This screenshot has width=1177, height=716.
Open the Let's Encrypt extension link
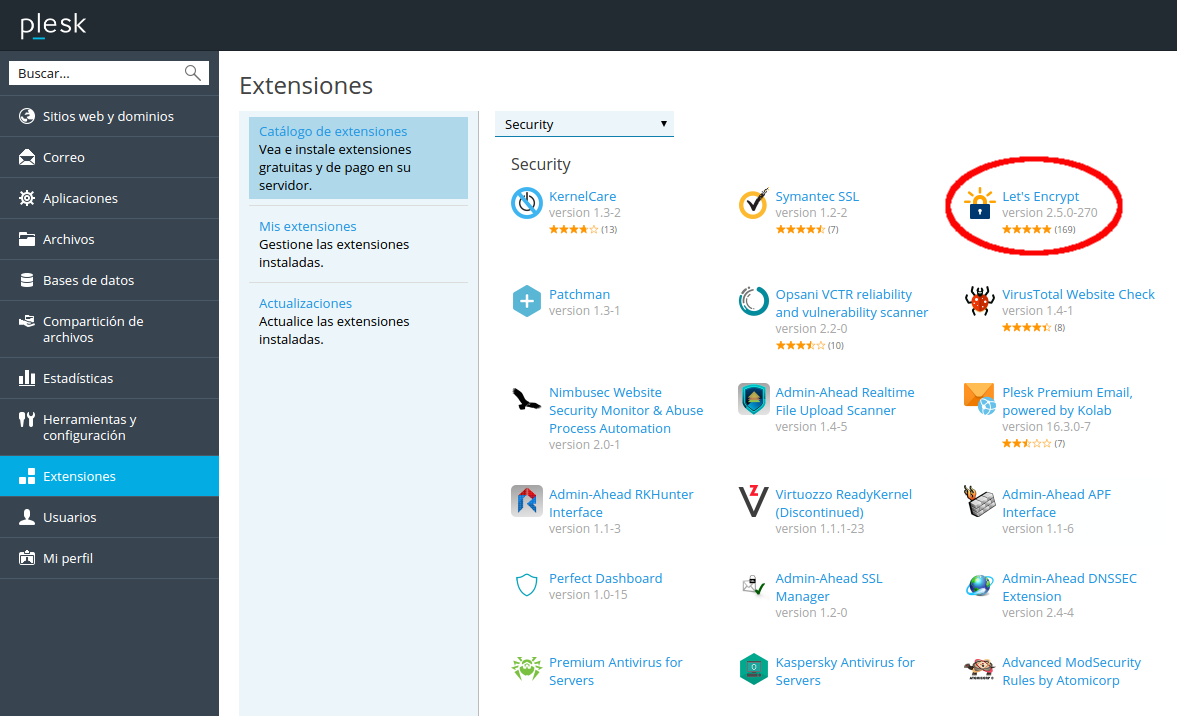click(x=1040, y=196)
